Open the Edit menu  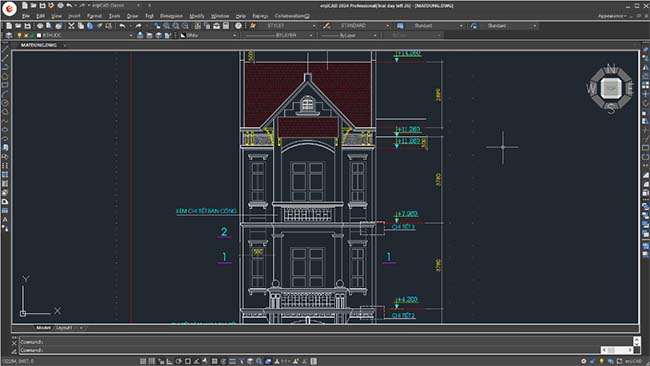coord(40,16)
